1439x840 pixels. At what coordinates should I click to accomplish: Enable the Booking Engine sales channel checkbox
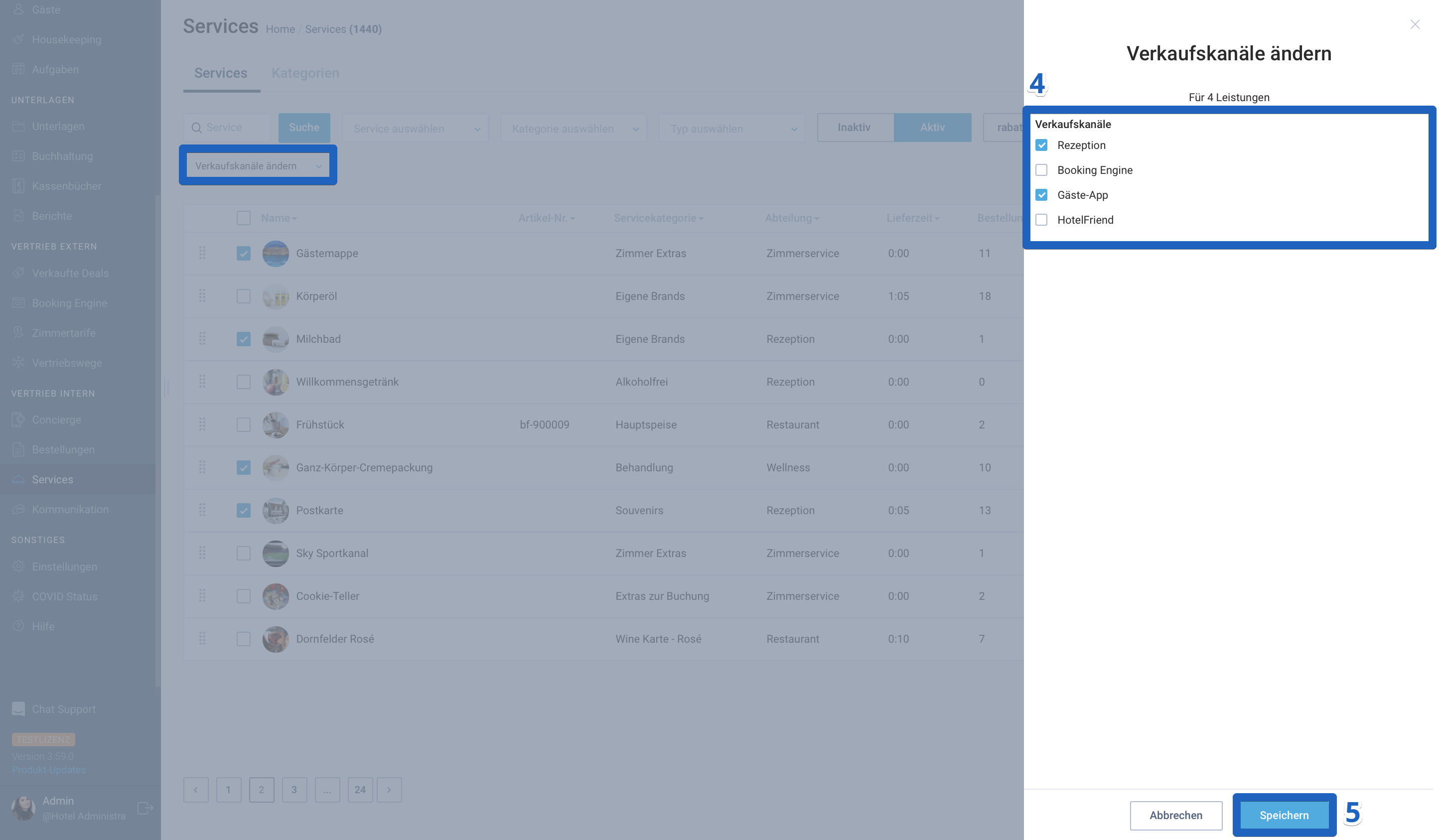pos(1041,170)
